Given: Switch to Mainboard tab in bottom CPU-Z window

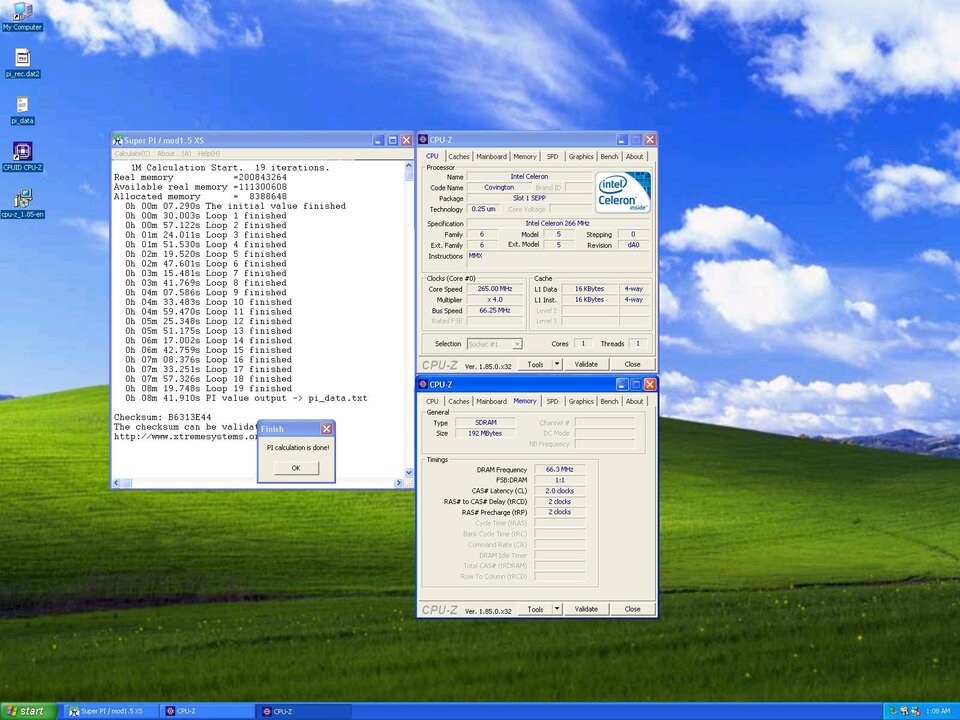Looking at the screenshot, I should (492, 402).
